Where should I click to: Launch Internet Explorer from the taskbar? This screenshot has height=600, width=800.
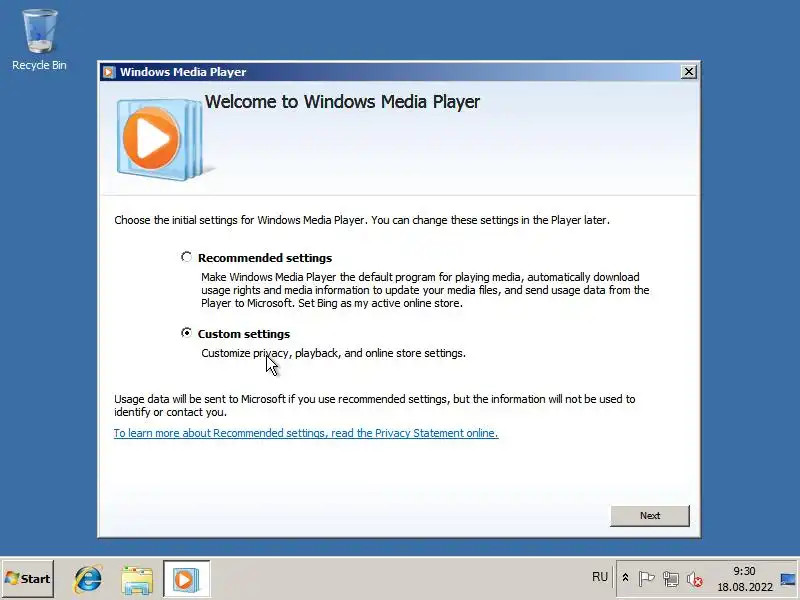pyautogui.click(x=88, y=579)
